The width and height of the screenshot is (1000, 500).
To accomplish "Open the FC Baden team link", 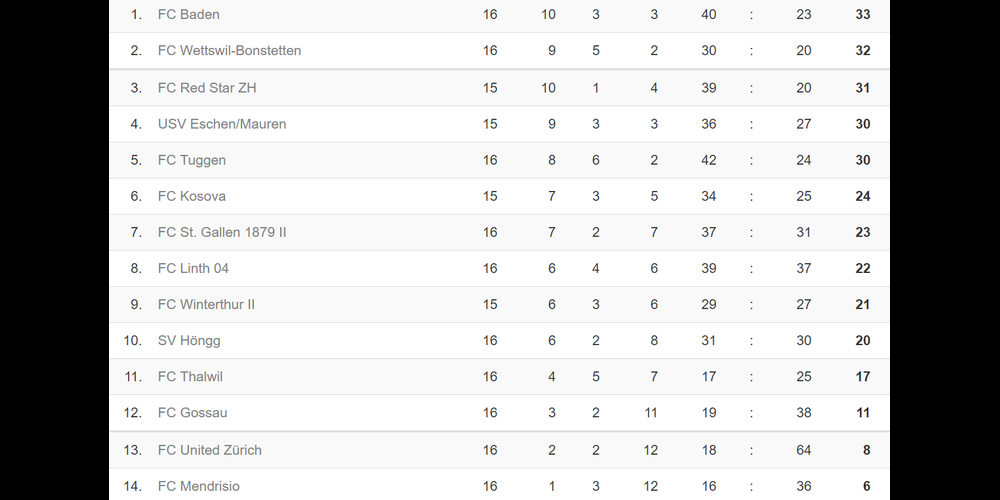I will (x=189, y=15).
